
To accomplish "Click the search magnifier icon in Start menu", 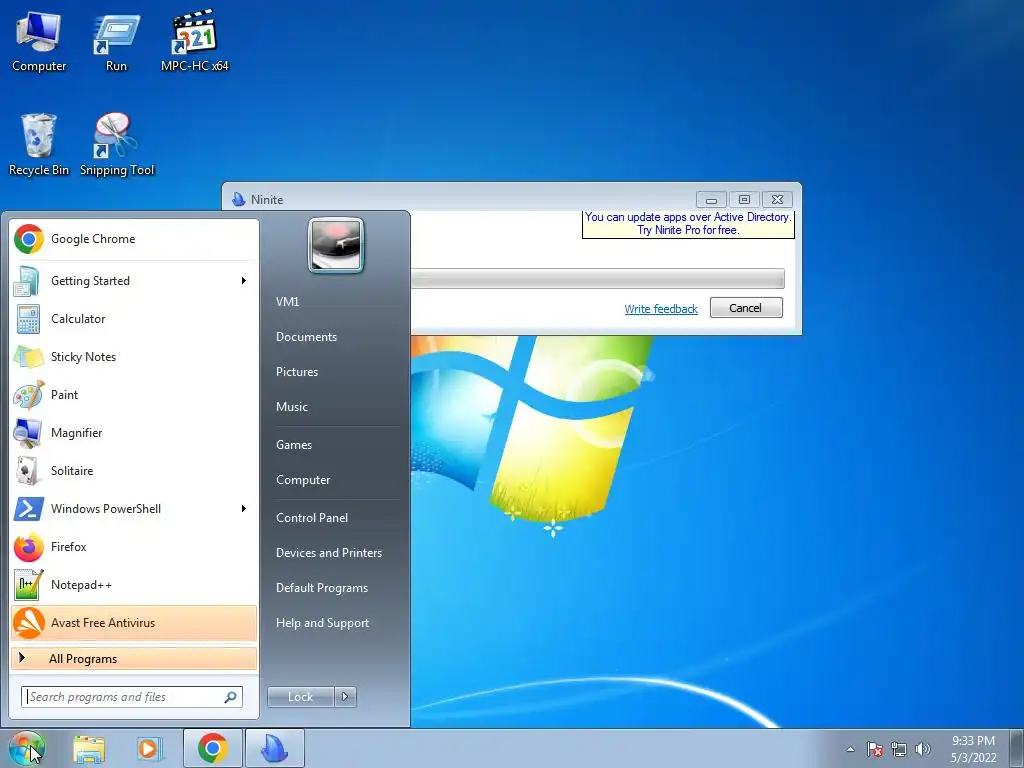I will click(x=231, y=697).
